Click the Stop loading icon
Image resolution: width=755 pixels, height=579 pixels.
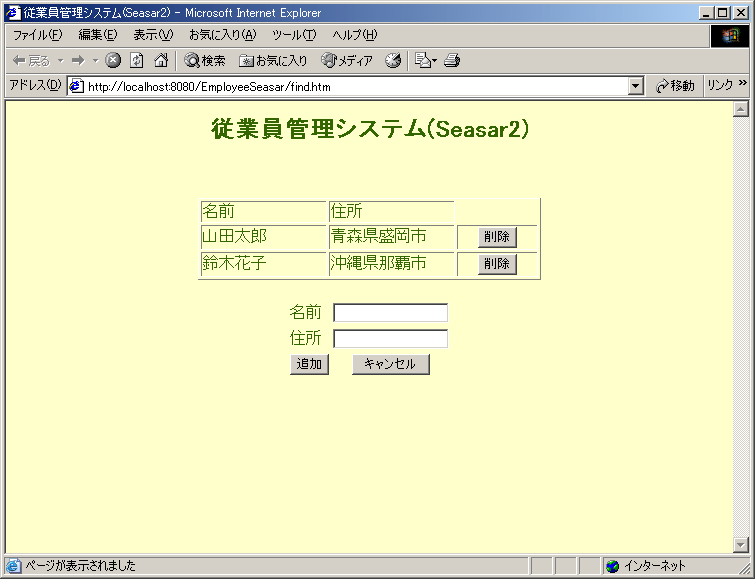point(113,61)
